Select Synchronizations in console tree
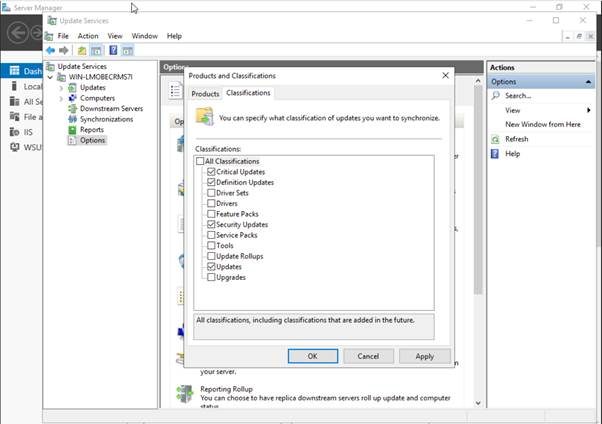This screenshot has width=602, height=424. pos(106,119)
